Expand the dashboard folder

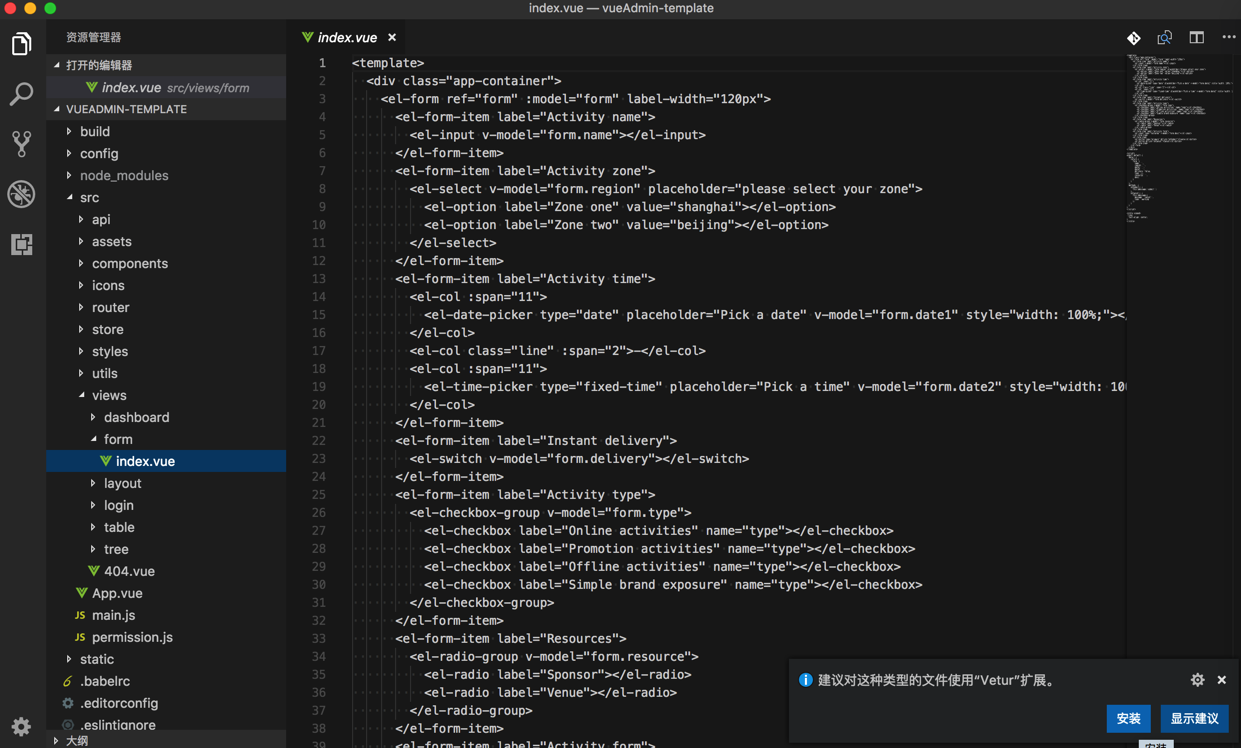(93, 417)
